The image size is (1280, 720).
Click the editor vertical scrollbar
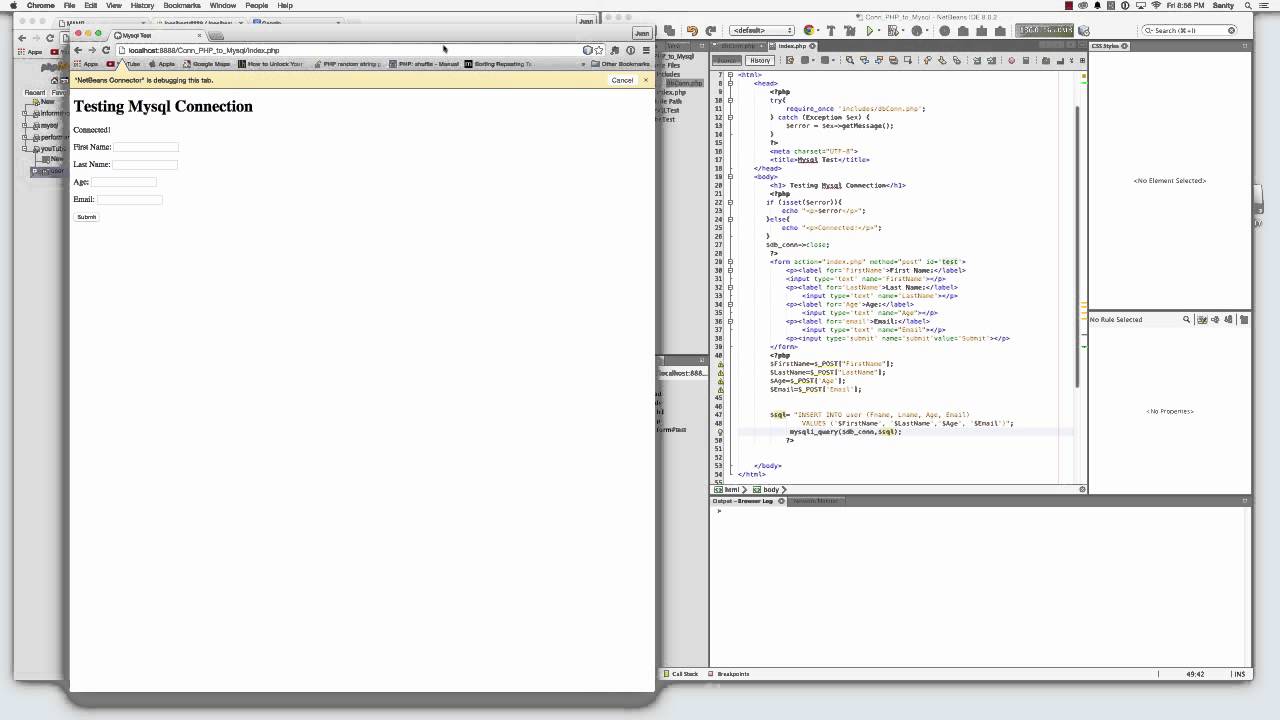pyautogui.click(x=1077, y=245)
